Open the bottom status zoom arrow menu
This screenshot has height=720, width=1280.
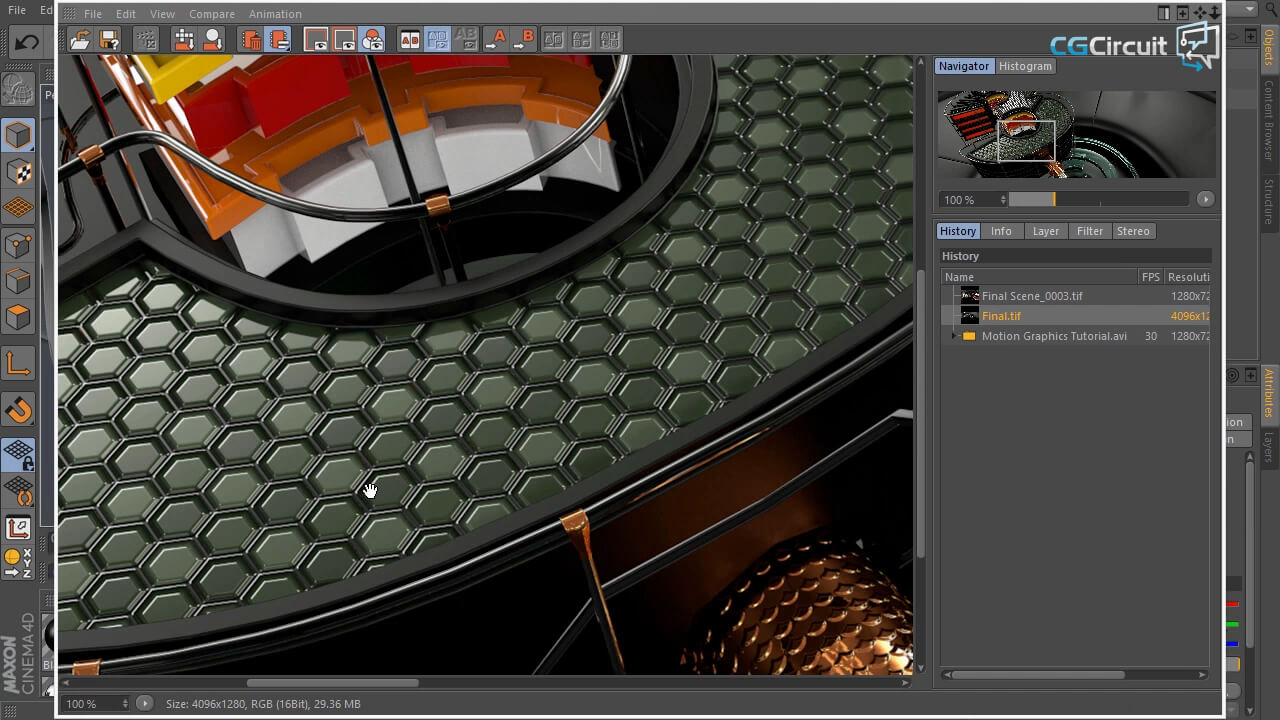(x=144, y=704)
